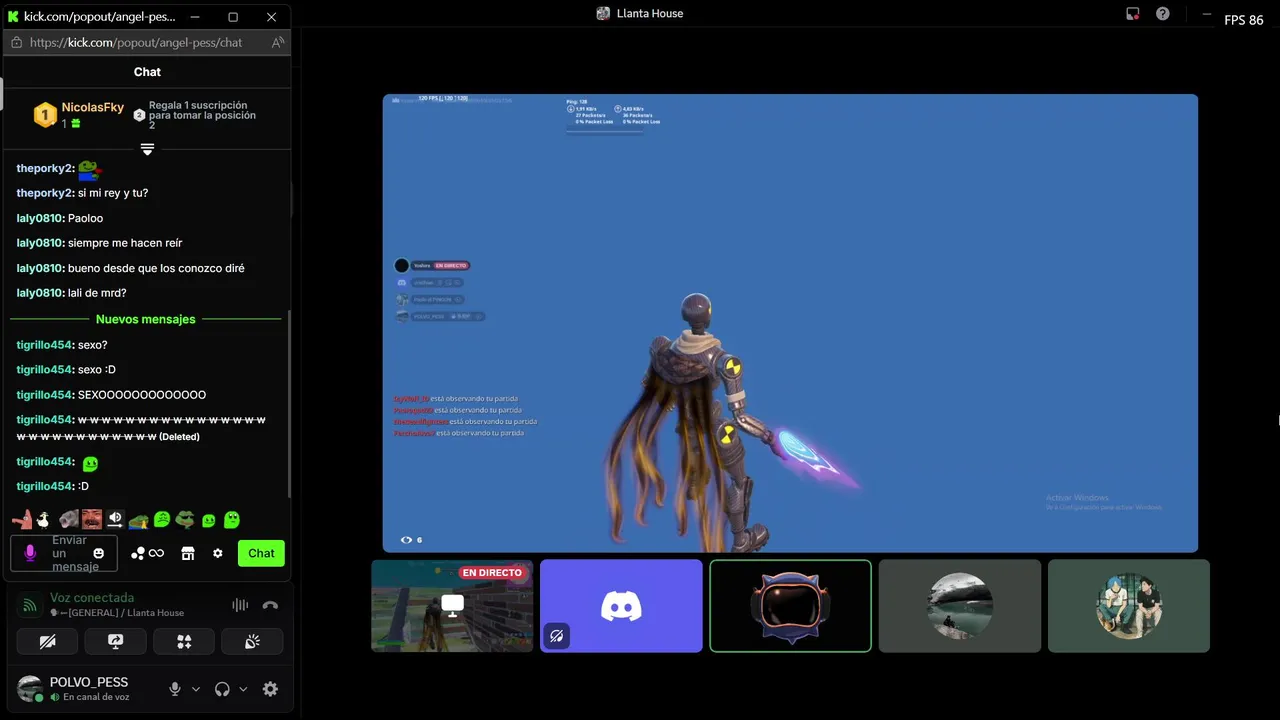This screenshot has height=720, width=1280.
Task: Toggle noise suppression waveform icon
Action: click(240, 605)
